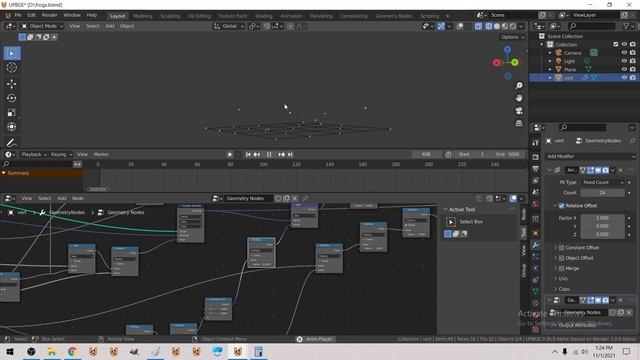
Task: Open the Tool properties tab icon
Action: pyautogui.click(x=536, y=142)
